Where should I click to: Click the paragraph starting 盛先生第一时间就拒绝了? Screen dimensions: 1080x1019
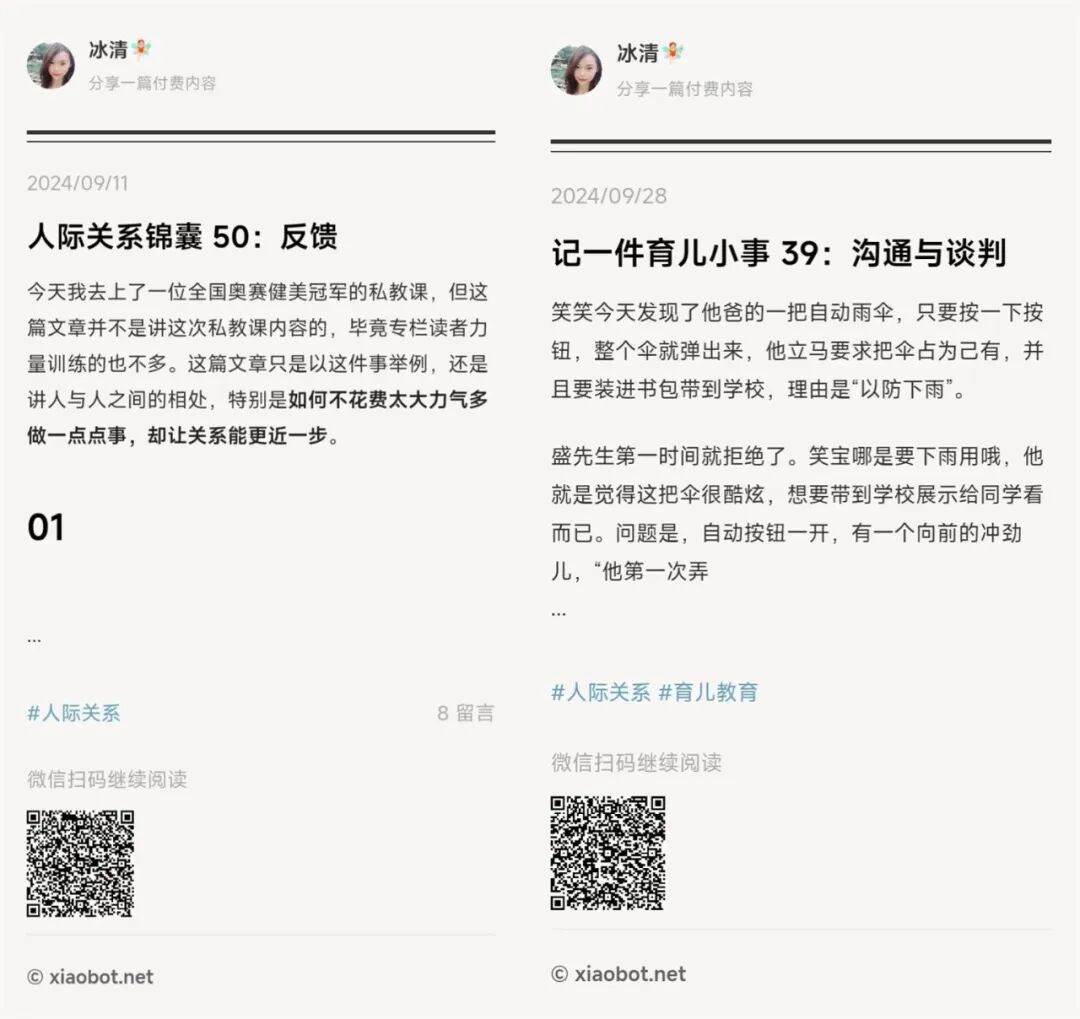click(798, 513)
